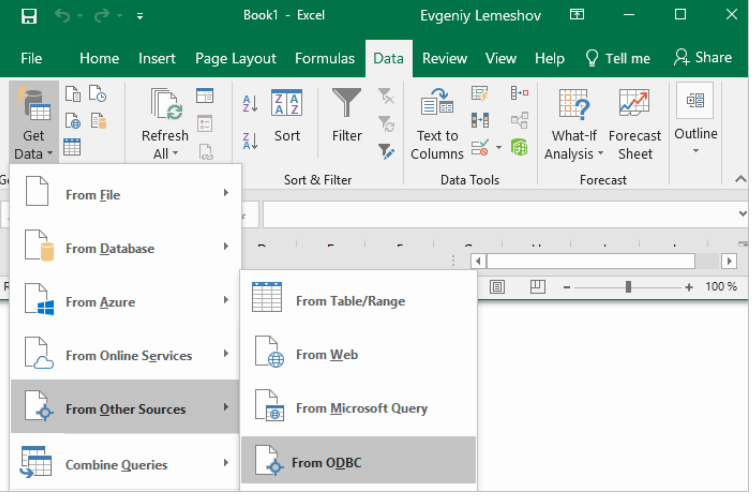The width and height of the screenshot is (756, 501).
Task: Open the What-If Analysis dropdown
Action: [574, 124]
